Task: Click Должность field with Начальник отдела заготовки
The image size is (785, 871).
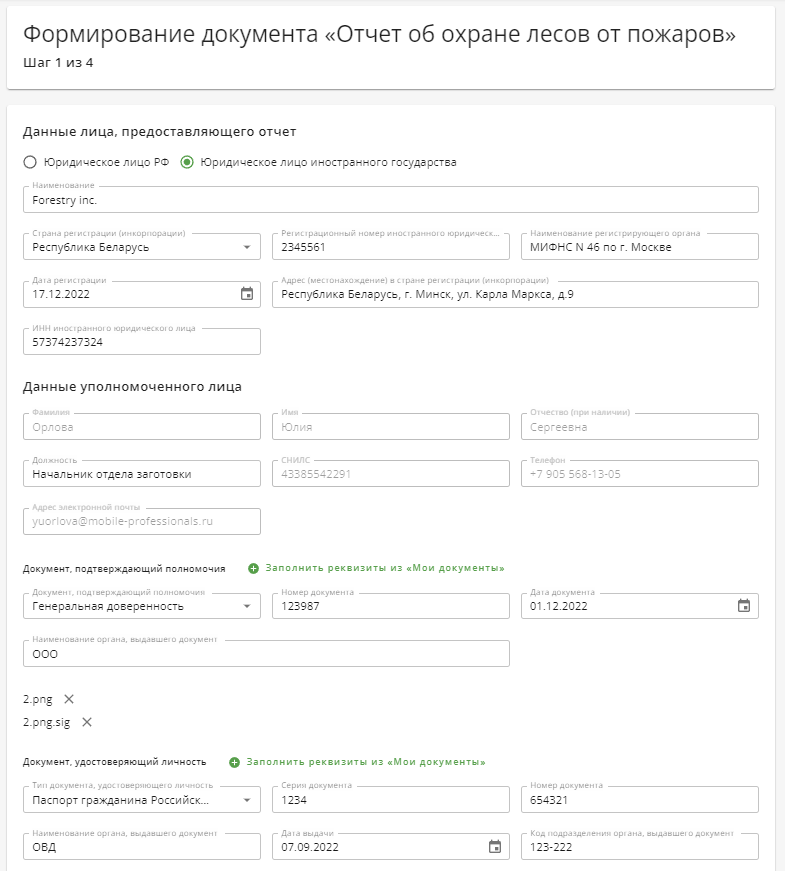Action: [142, 474]
